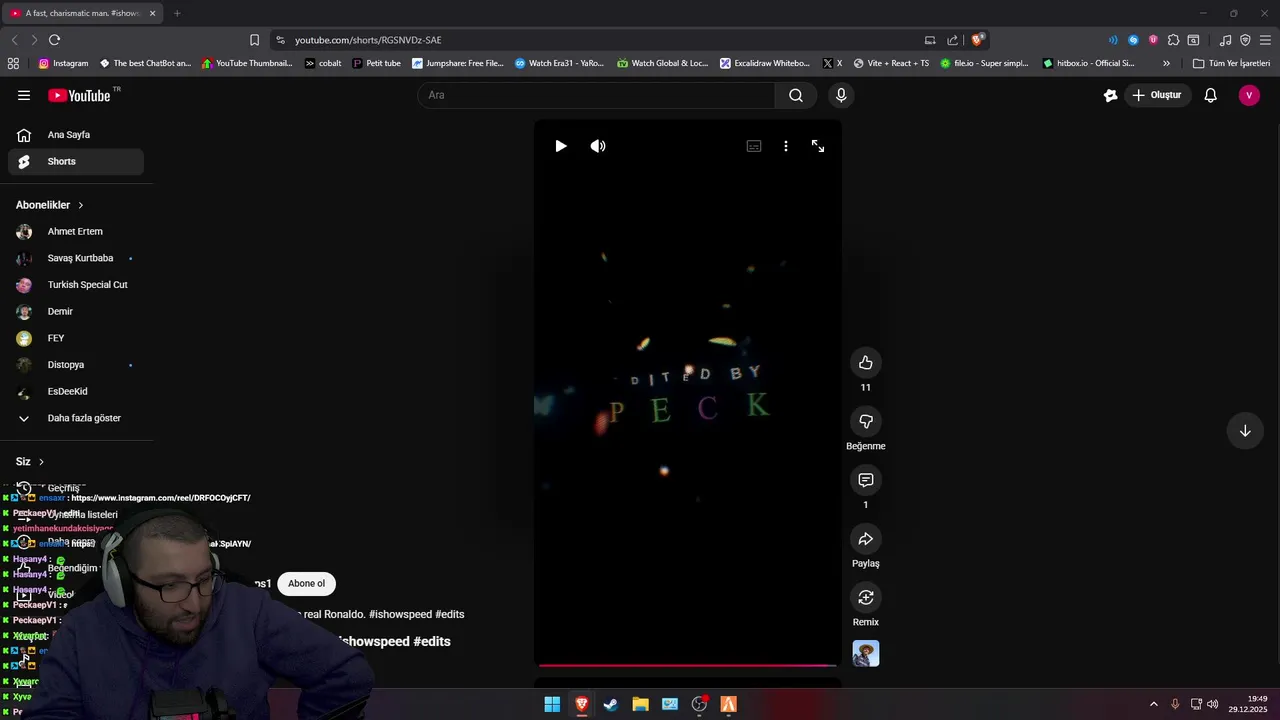Screen dimensions: 1280x720
Task: Open the YouTube hamburger guide menu
Action: [x=24, y=95]
